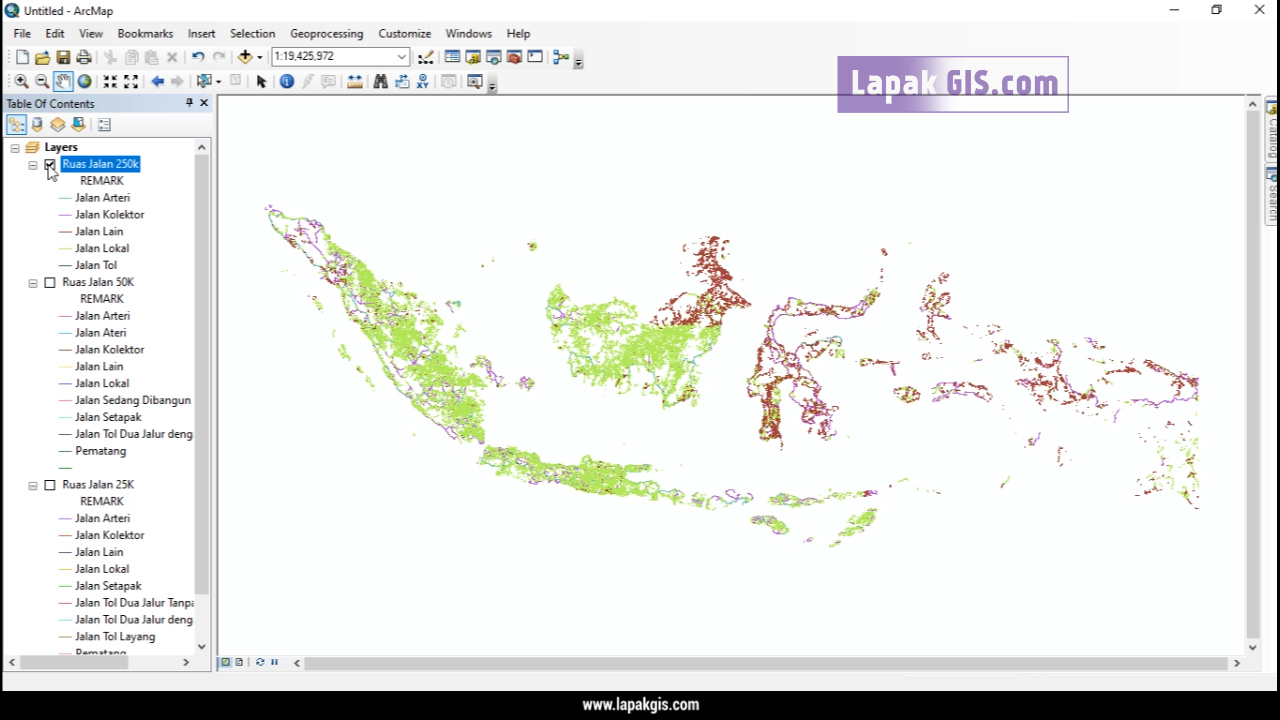Open the map scale dropdown
The height and width of the screenshot is (720, 1280).
point(401,57)
